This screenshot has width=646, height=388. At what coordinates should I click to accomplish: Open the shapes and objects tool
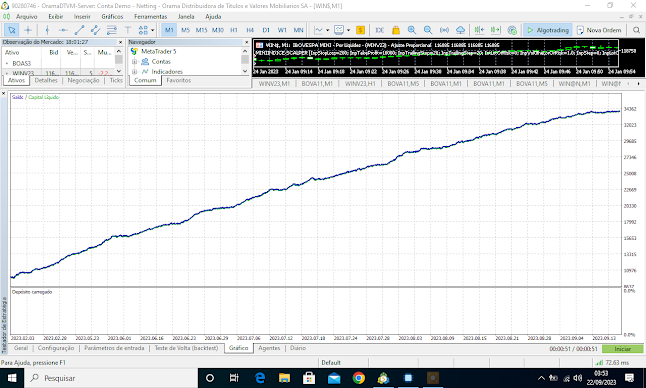[x=143, y=30]
